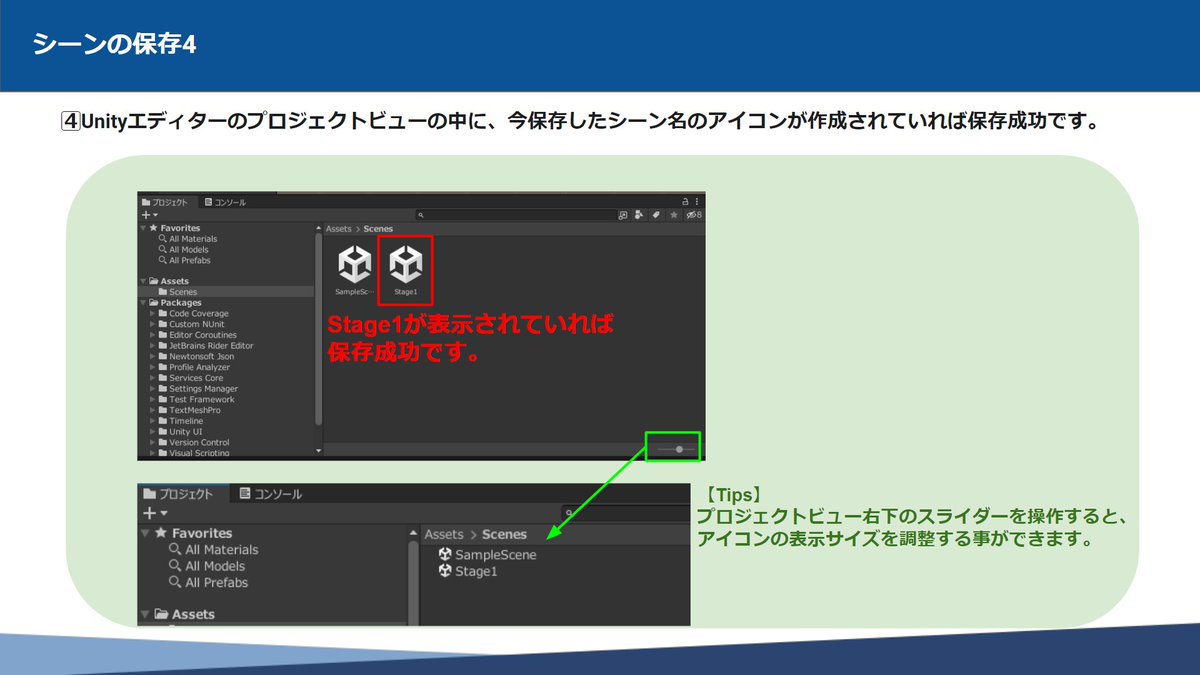Select the Unity UI package folder

[181, 432]
